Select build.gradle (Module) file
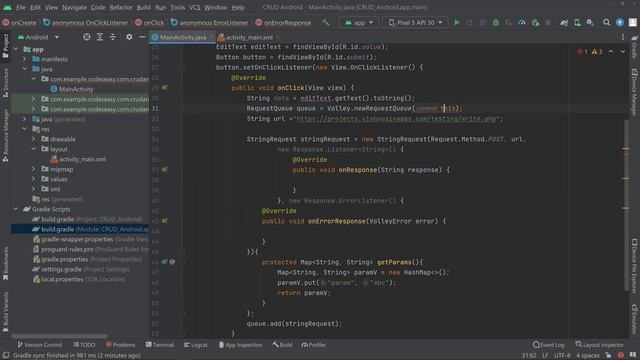The image size is (640, 360). point(80,229)
